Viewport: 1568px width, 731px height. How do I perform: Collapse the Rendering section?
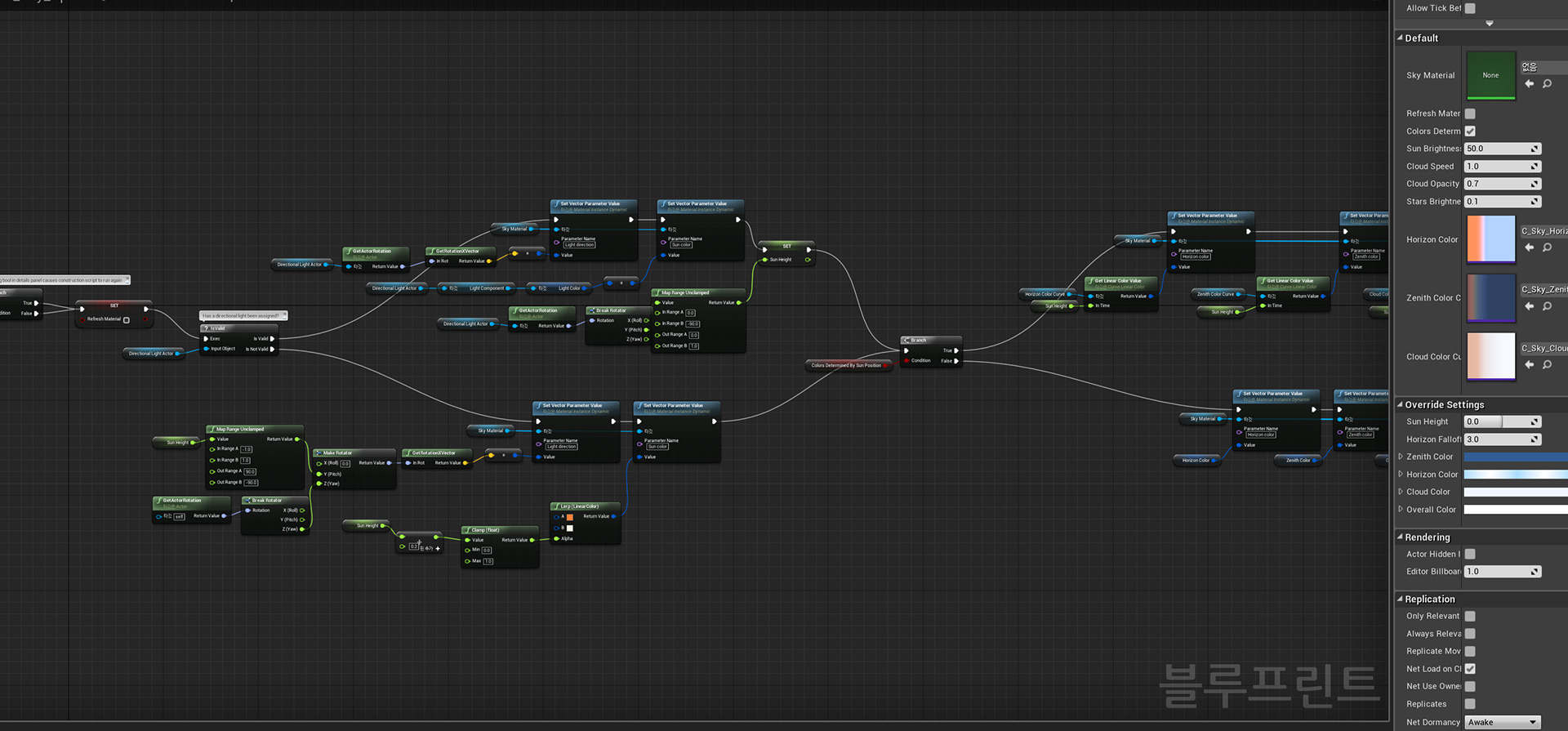[x=1400, y=537]
